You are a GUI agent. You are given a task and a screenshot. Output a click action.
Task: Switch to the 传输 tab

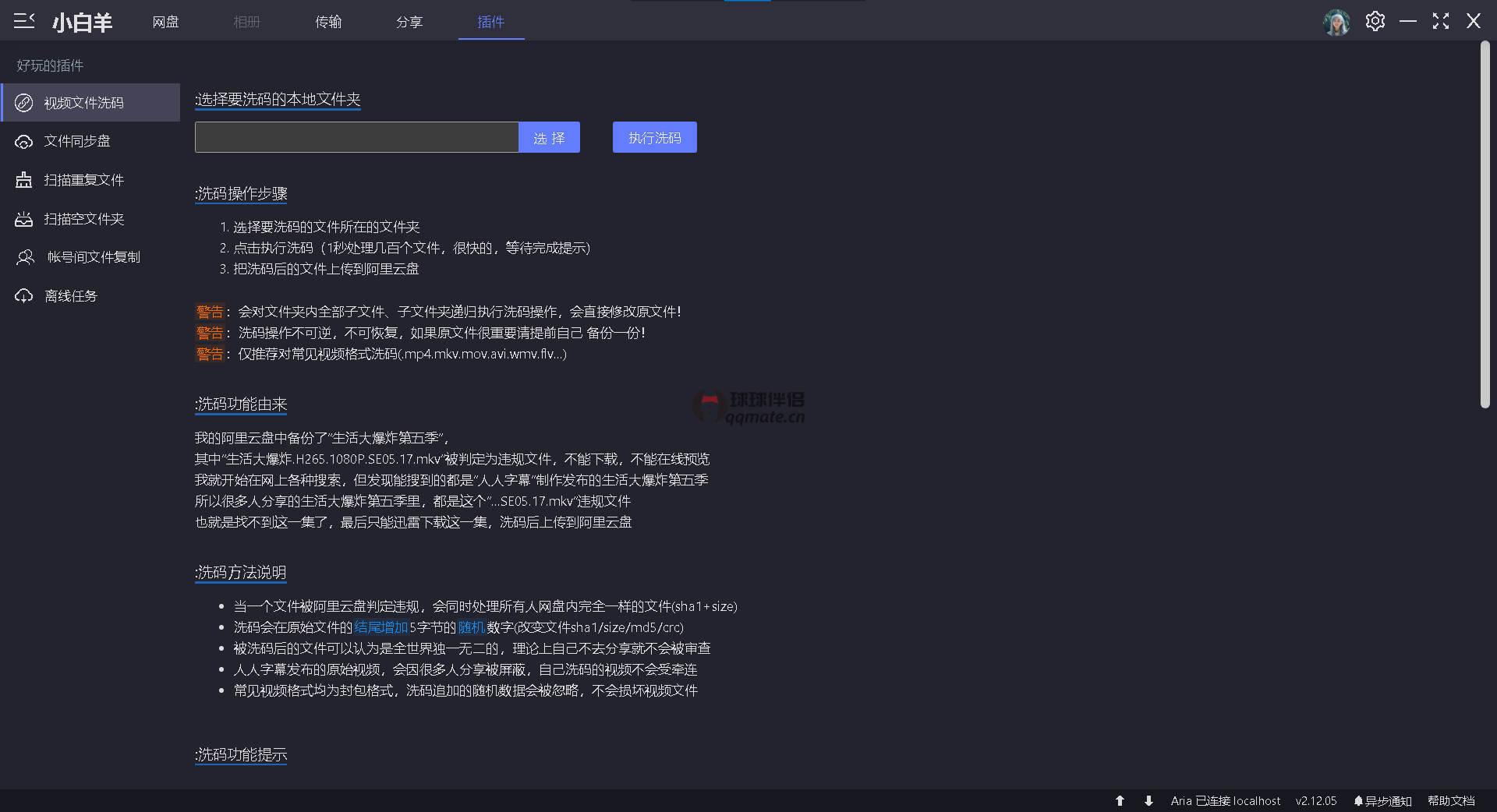tap(328, 22)
